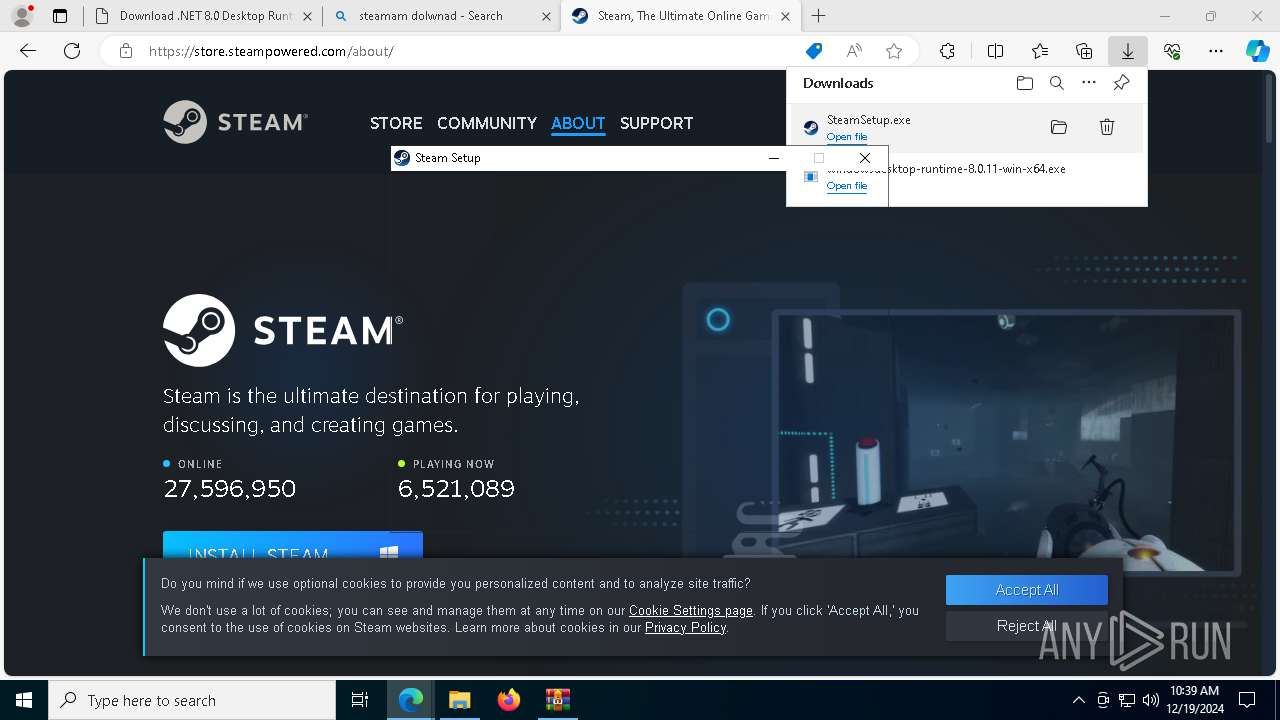
Task: Reject all optional cookies
Action: click(1027, 626)
